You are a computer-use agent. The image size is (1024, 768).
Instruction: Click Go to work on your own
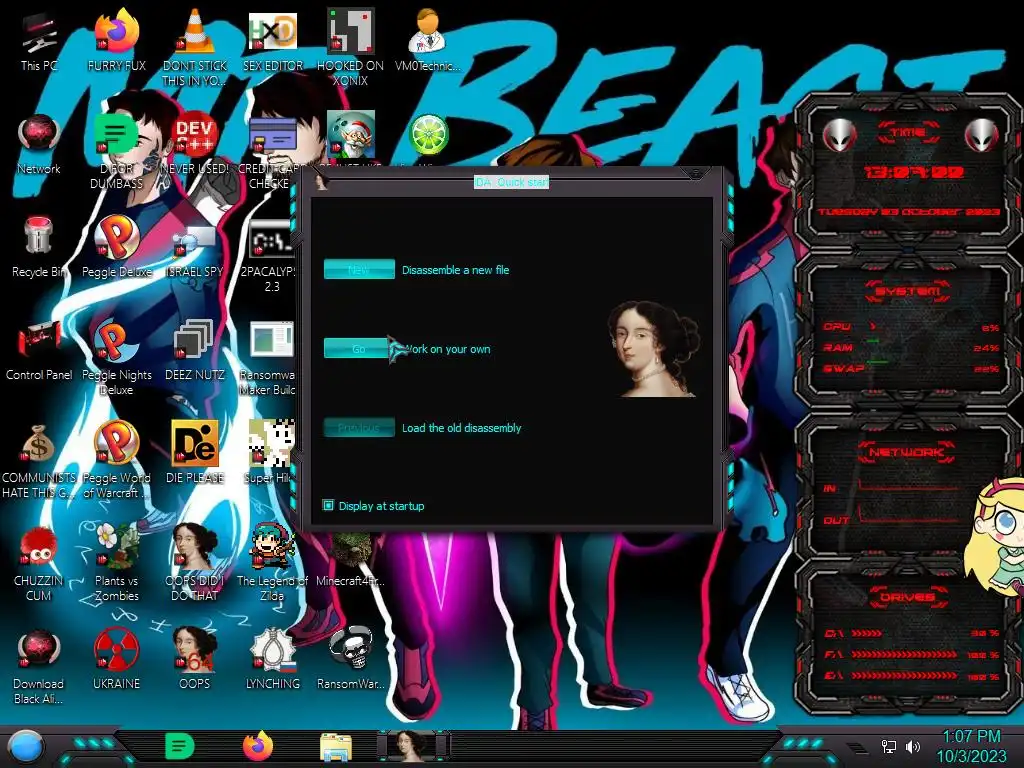tap(357, 349)
